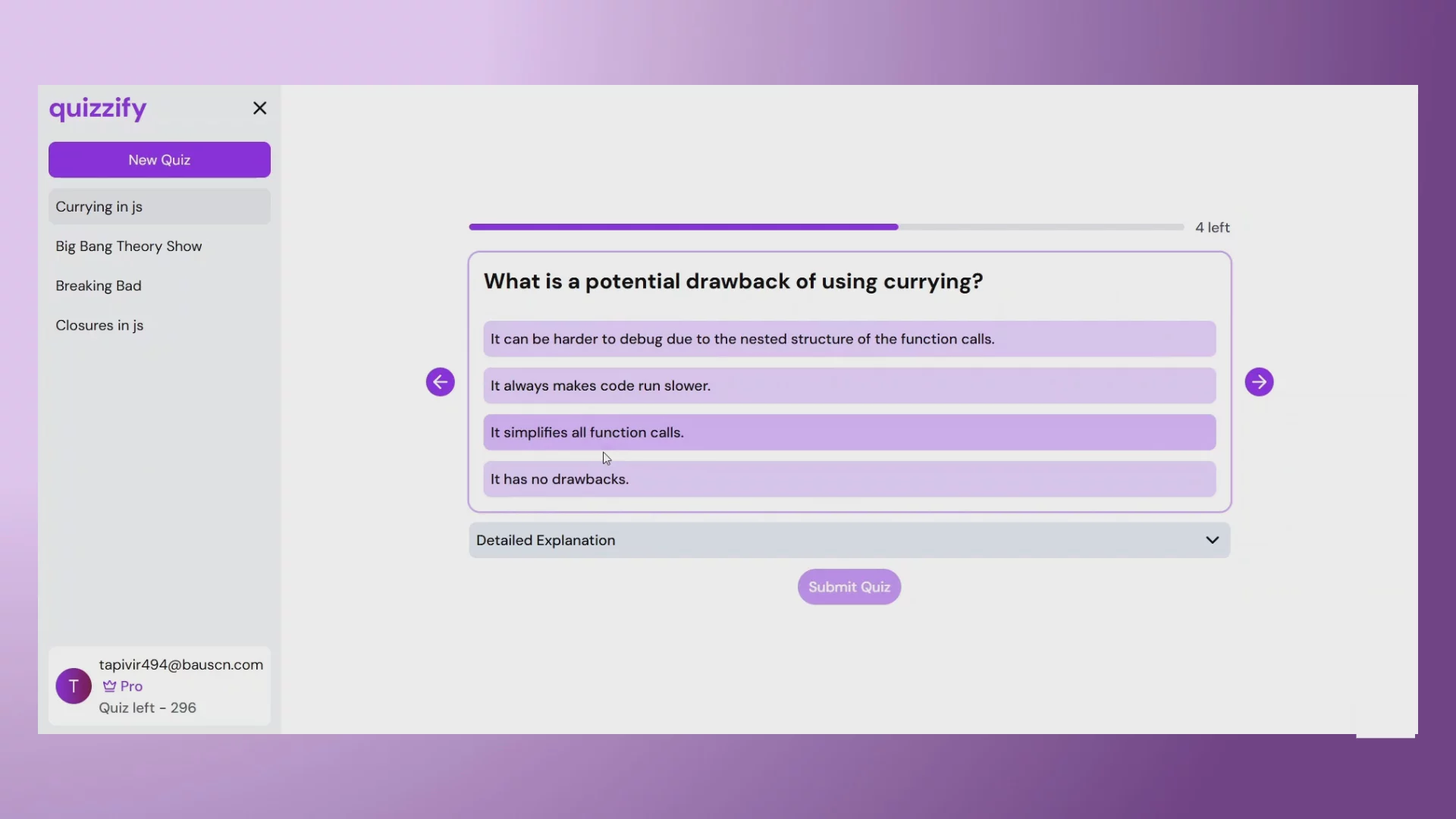Expand the Detailed Explanation section
1456x819 pixels.
point(849,541)
